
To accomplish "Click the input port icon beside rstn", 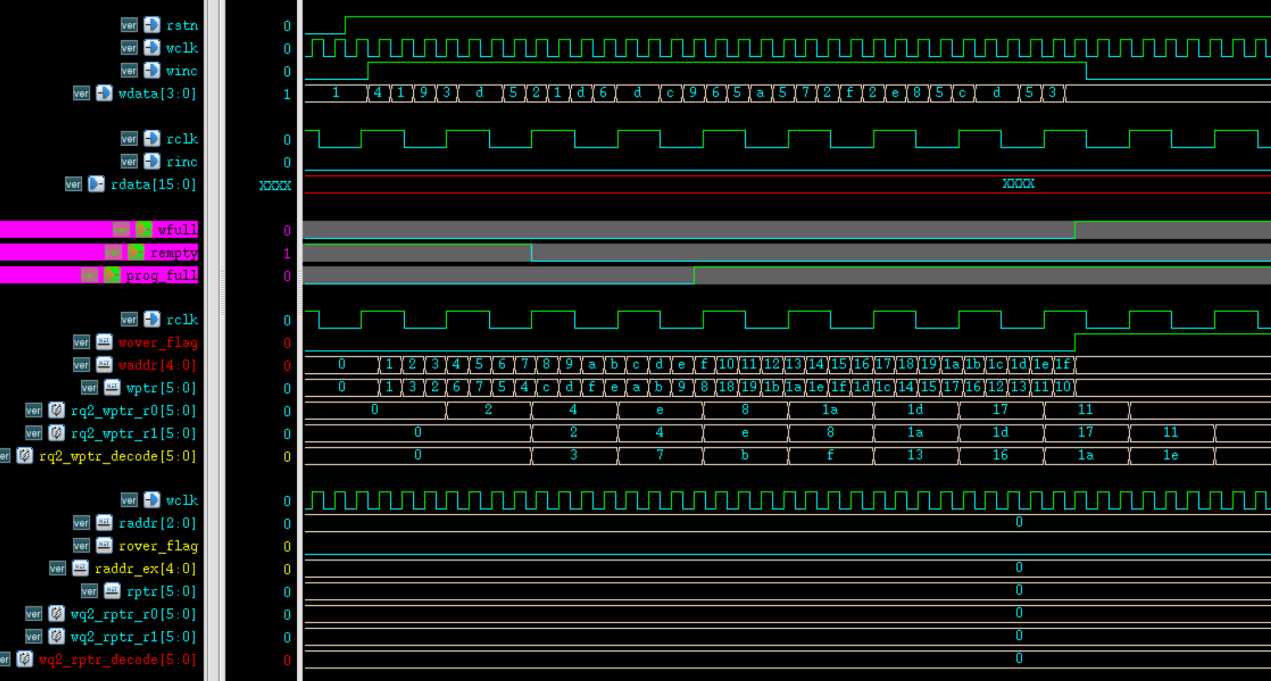I will coord(152,25).
